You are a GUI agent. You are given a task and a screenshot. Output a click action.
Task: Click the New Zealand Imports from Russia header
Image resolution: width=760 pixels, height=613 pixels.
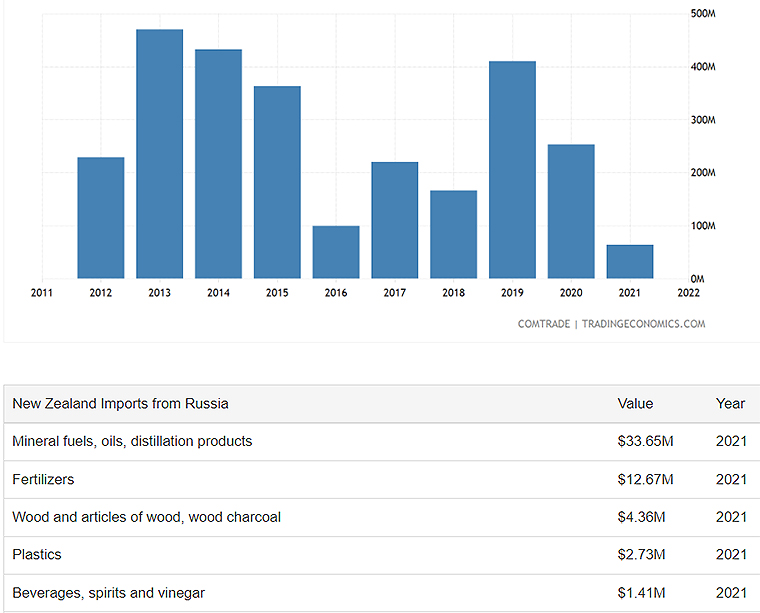(120, 404)
